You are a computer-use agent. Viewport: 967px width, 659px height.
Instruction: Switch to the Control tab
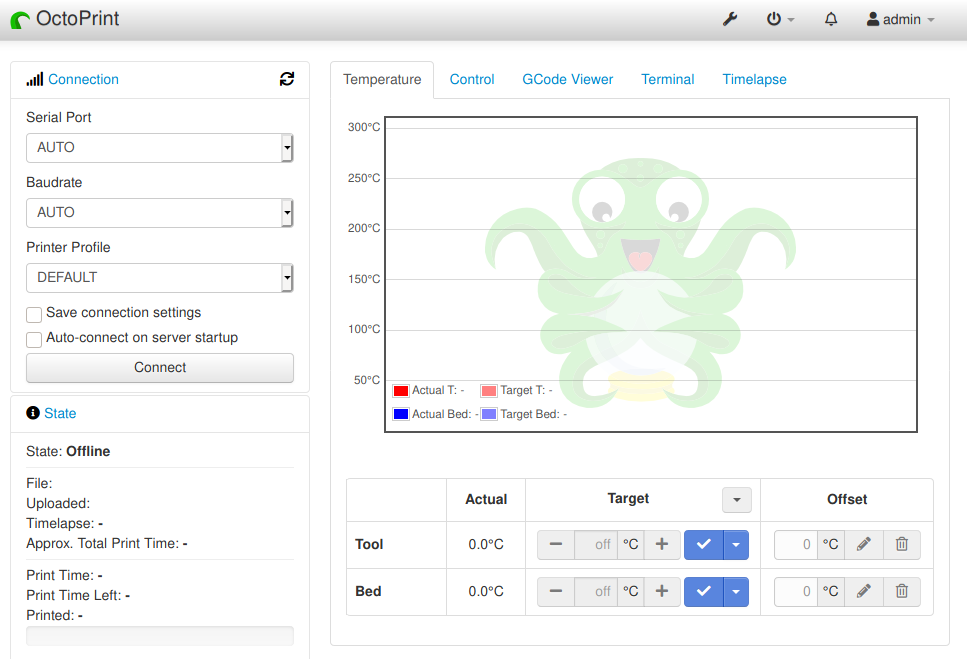click(472, 80)
